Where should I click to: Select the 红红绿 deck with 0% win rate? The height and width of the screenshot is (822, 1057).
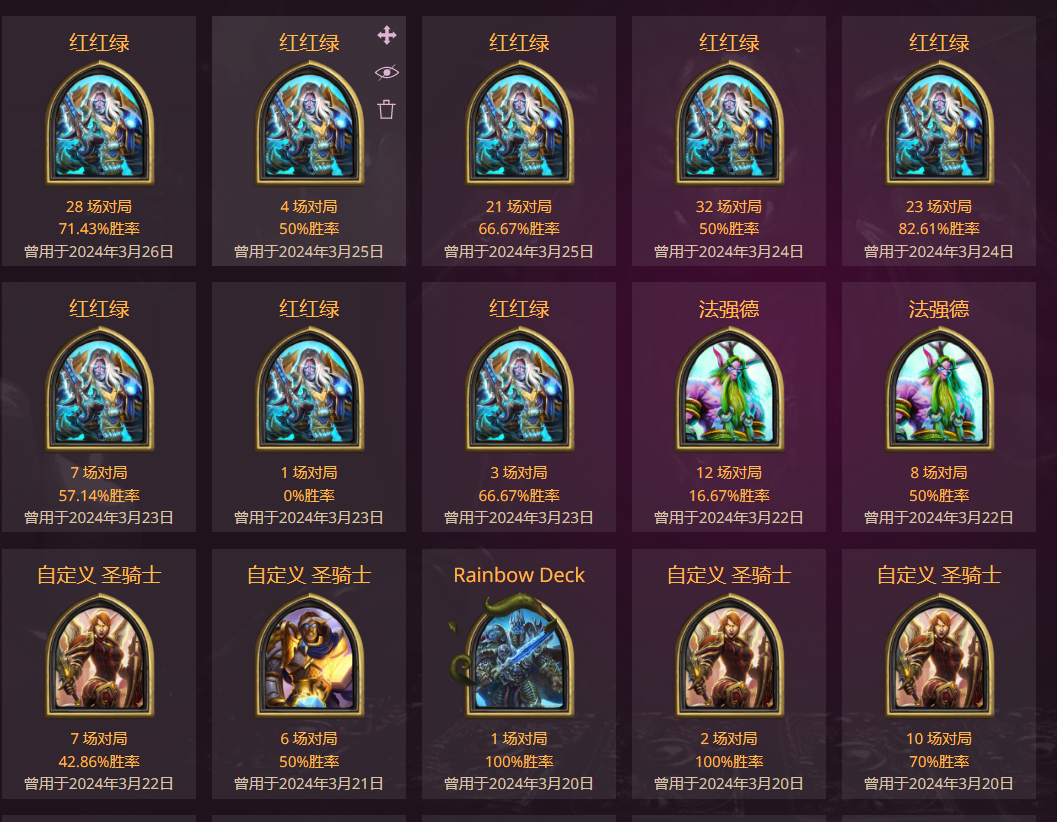(309, 407)
